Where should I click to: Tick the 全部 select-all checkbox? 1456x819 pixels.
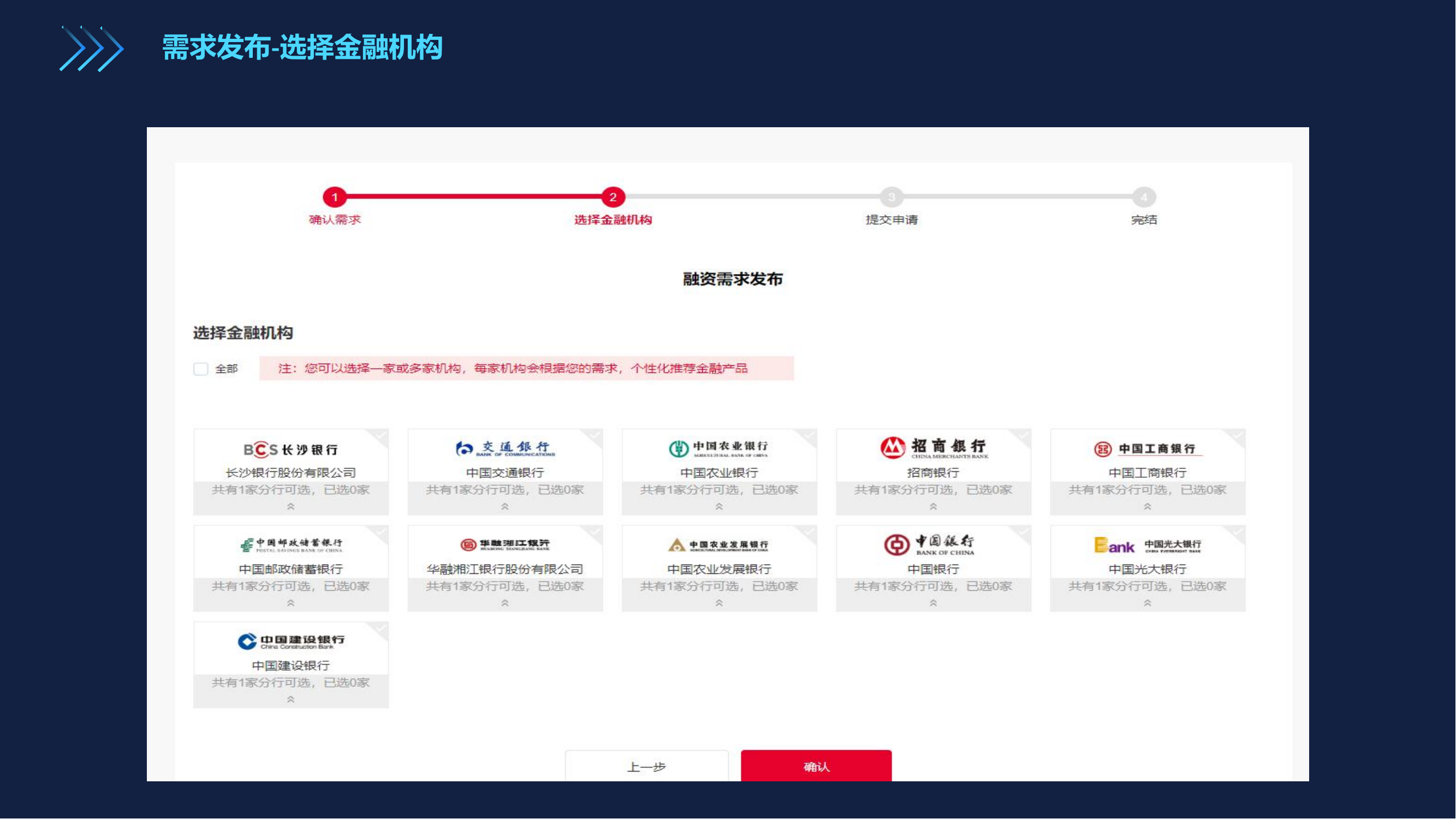(201, 369)
